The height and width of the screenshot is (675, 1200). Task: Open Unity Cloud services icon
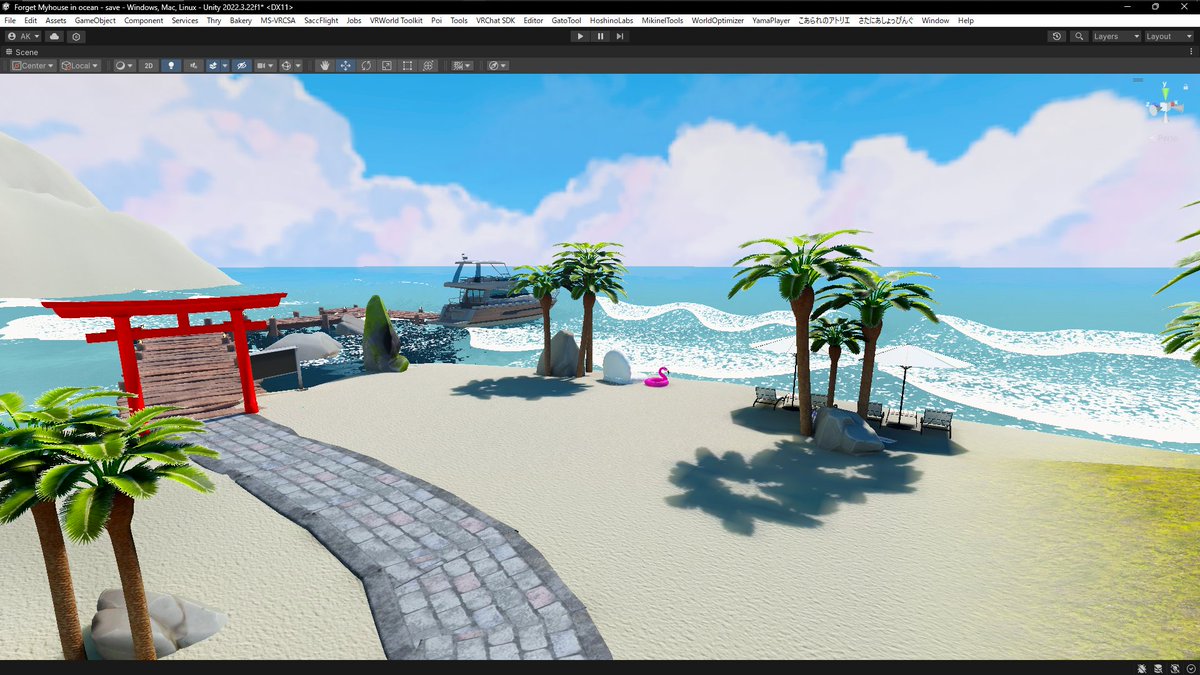55,36
